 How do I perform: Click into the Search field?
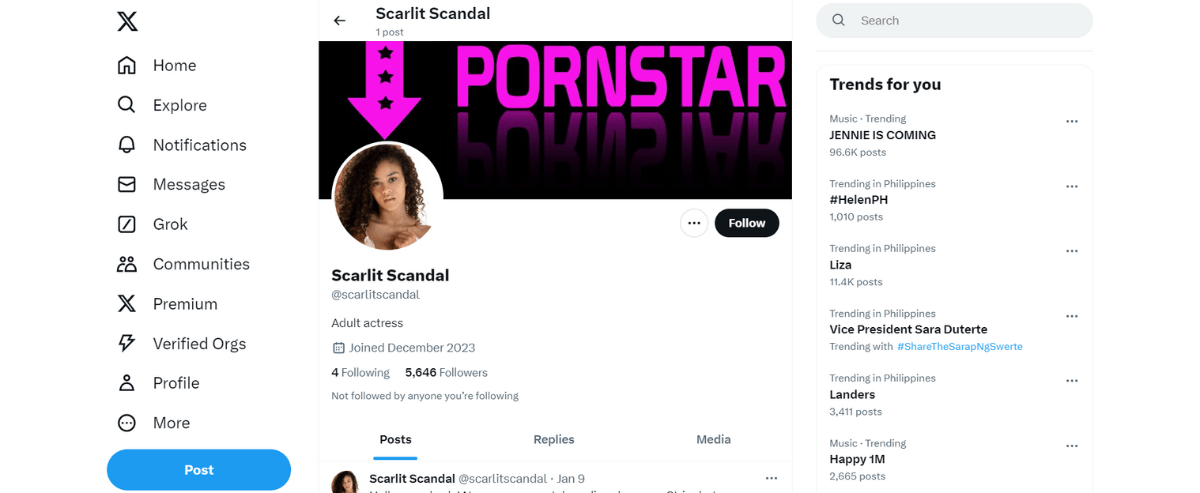tap(954, 20)
